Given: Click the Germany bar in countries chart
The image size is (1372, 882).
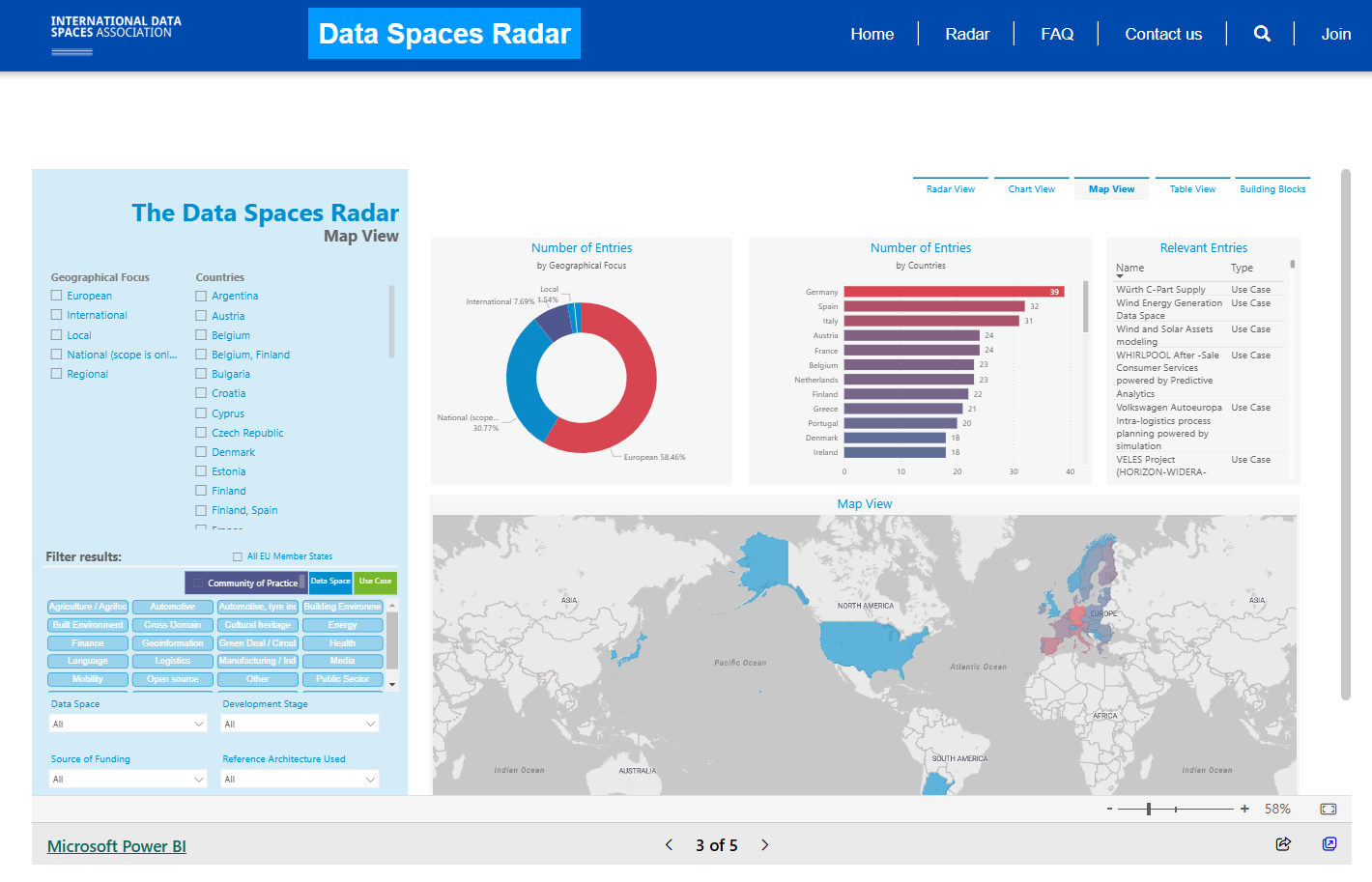Looking at the screenshot, I should [x=953, y=292].
